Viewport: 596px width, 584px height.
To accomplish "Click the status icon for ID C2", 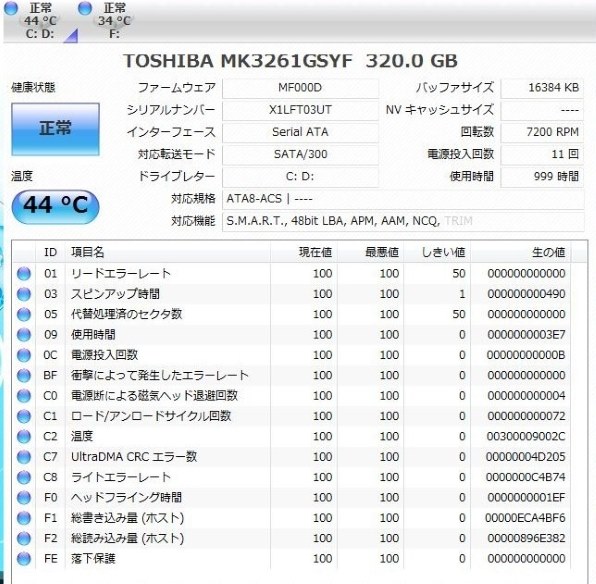I will pyautogui.click(x=24, y=436).
